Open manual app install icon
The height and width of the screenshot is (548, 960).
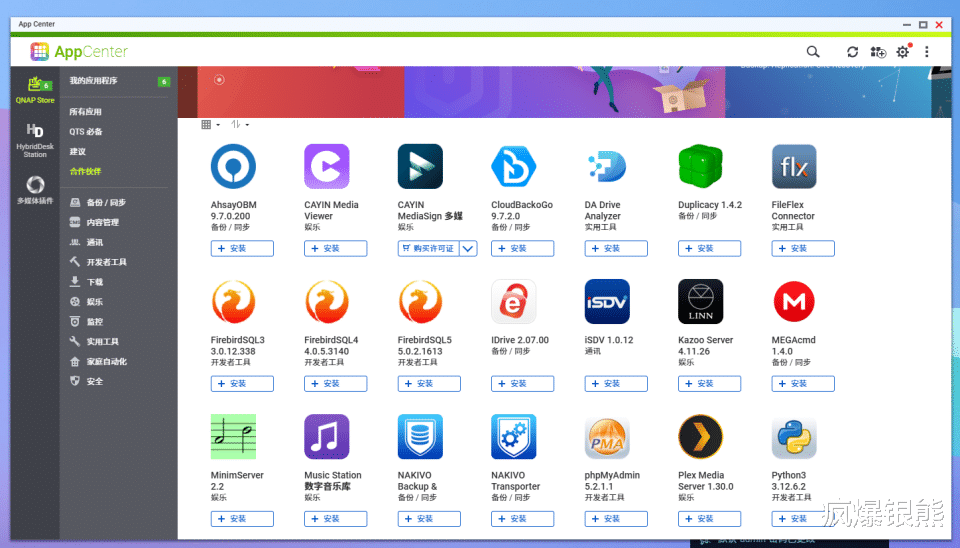coord(878,52)
